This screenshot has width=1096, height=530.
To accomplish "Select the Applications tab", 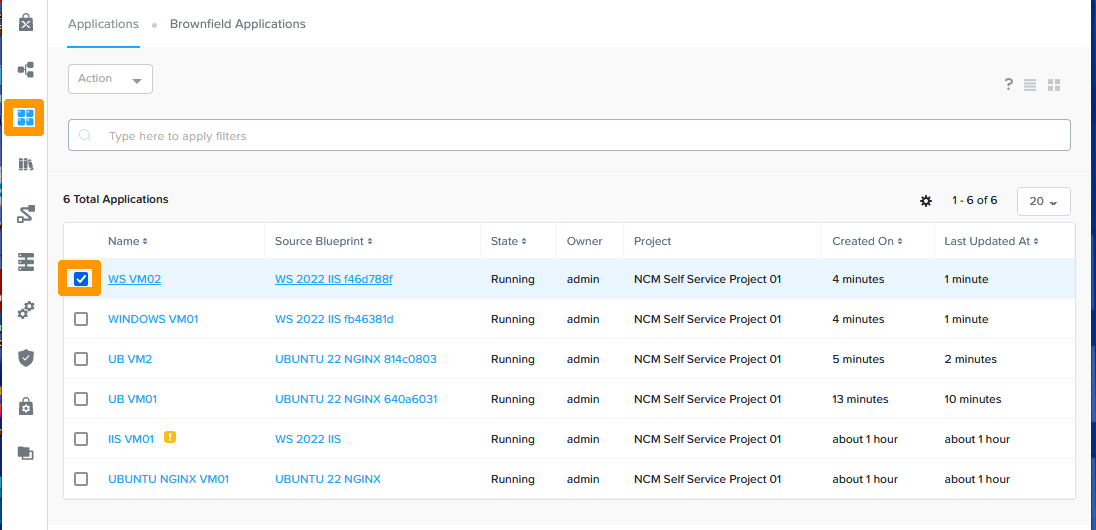I will pyautogui.click(x=103, y=24).
